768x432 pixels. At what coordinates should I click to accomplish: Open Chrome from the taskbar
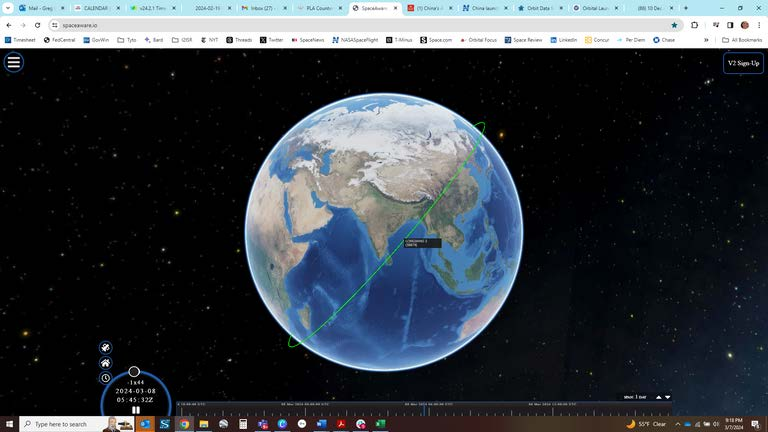[x=184, y=424]
